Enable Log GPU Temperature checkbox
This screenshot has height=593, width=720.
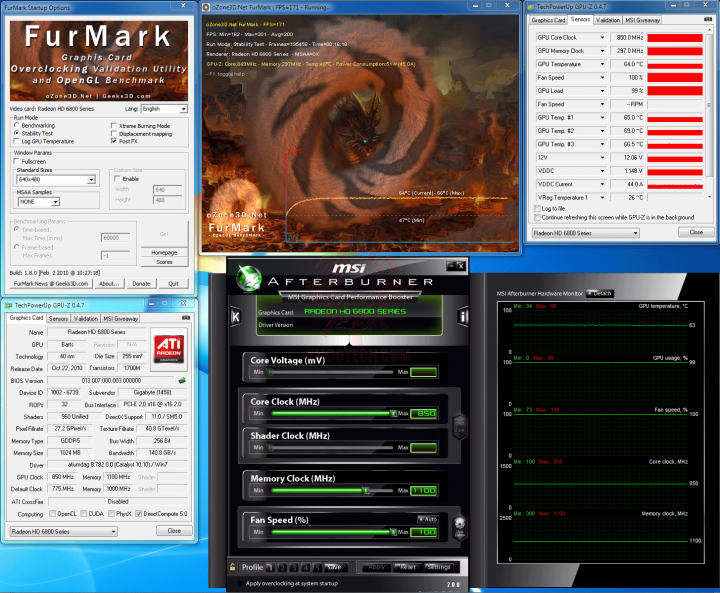pyautogui.click(x=17, y=141)
